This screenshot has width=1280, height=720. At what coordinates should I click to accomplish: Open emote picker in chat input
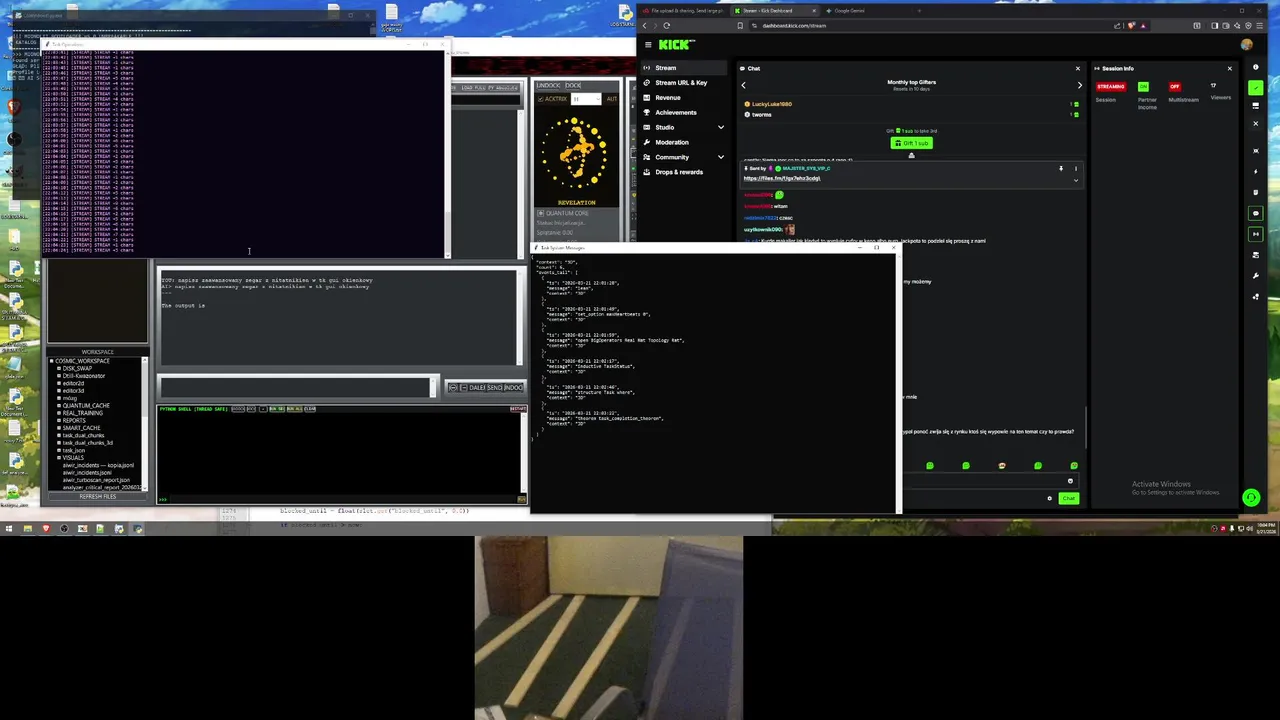click(1070, 481)
